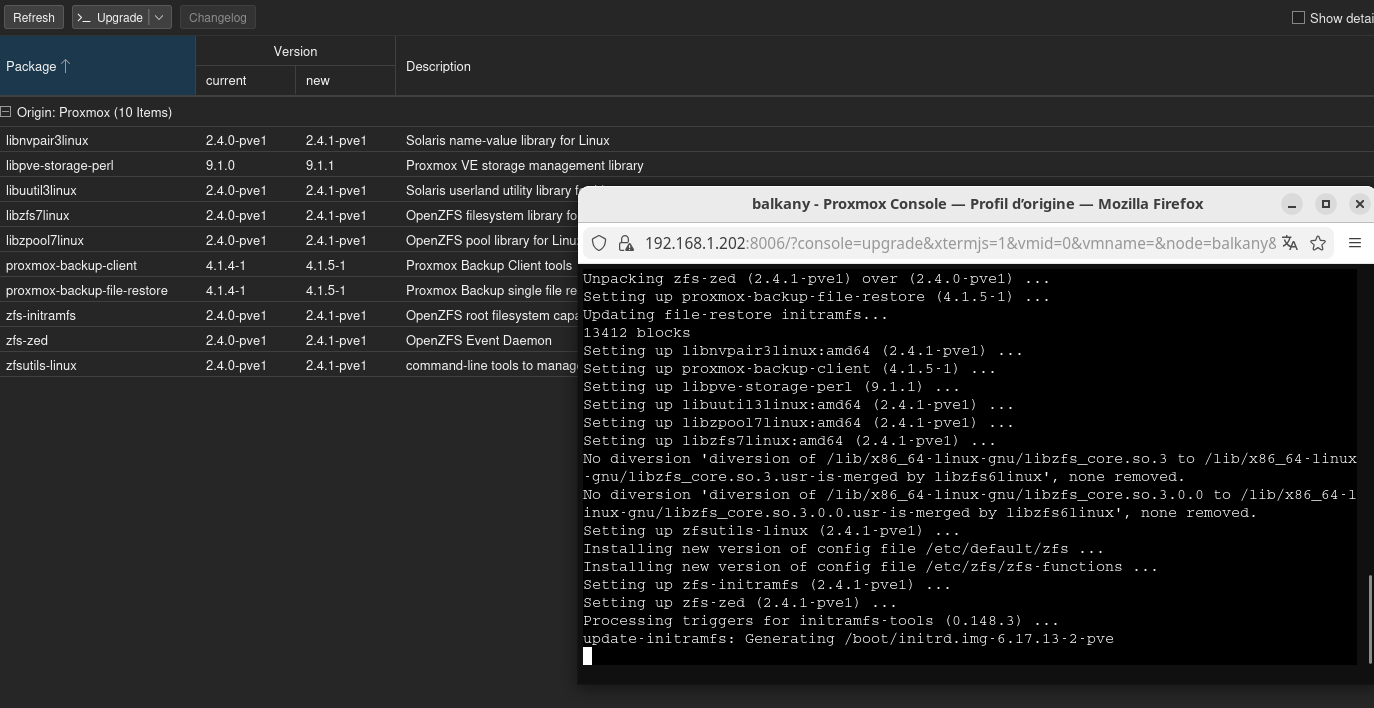Screen dimensions: 1374x708
Task: Toggle the Show details checkbox
Action: tap(1299, 18)
